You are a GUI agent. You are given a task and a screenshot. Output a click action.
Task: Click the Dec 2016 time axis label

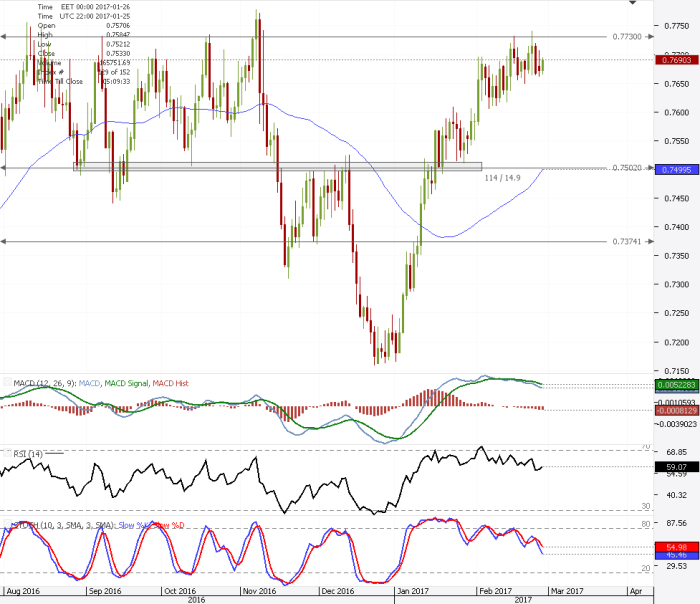[x=338, y=591]
